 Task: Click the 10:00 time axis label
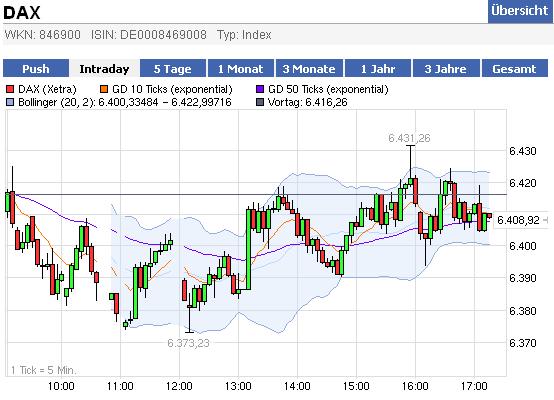(61, 386)
